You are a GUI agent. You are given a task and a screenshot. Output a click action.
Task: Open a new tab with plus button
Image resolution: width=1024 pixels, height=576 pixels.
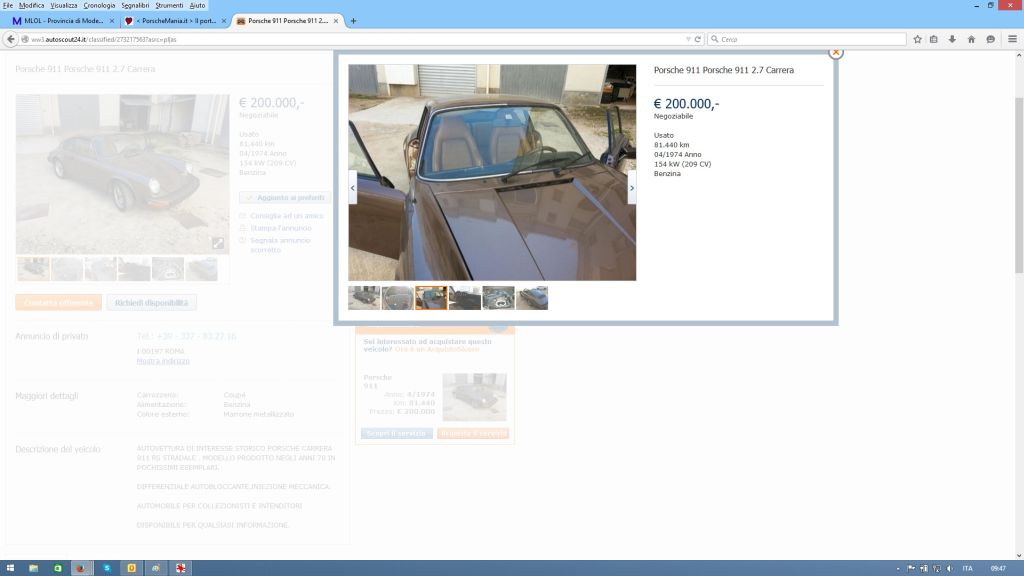click(353, 21)
